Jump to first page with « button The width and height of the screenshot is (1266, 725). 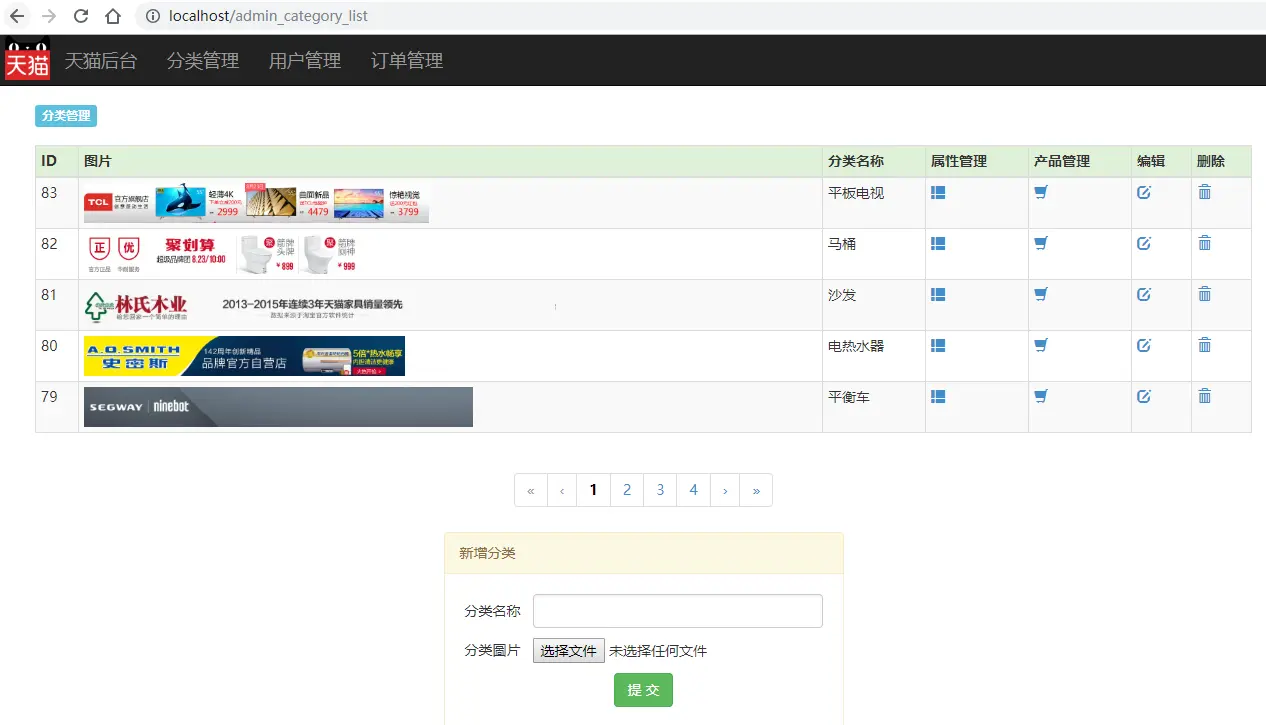tap(531, 490)
